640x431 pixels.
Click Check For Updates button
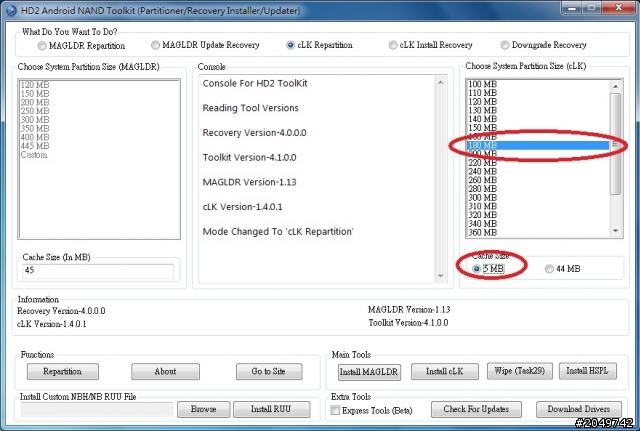coord(476,409)
